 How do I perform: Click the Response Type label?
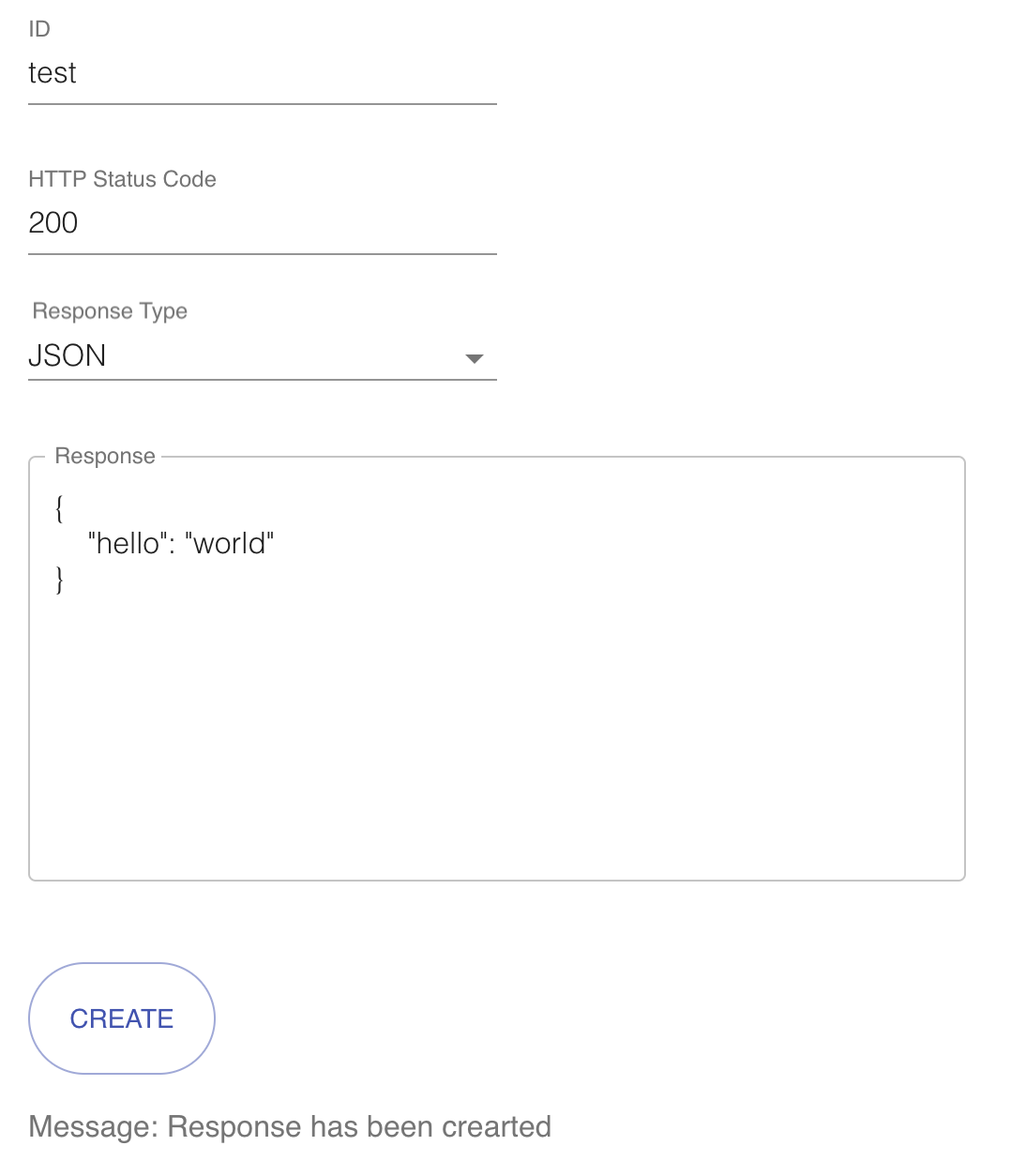coord(110,311)
